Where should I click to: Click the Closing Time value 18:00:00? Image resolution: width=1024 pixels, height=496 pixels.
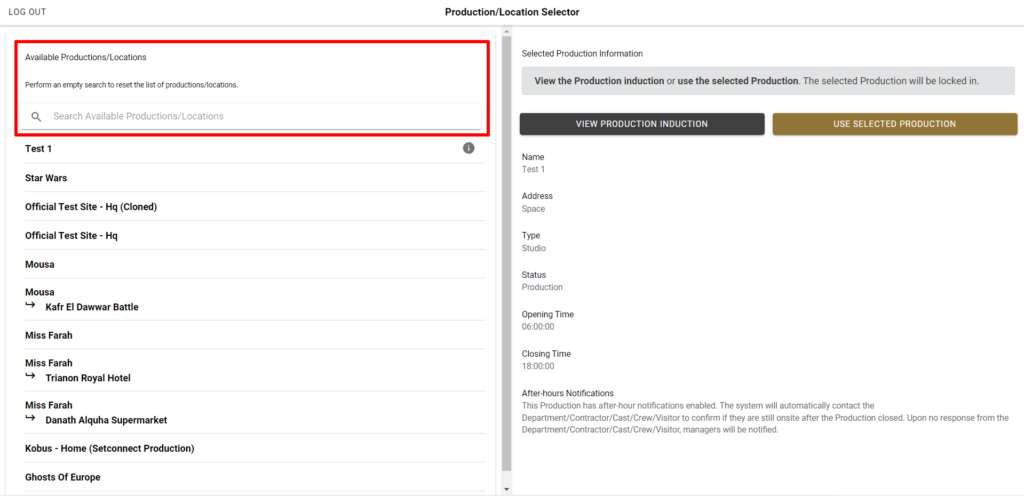538,366
